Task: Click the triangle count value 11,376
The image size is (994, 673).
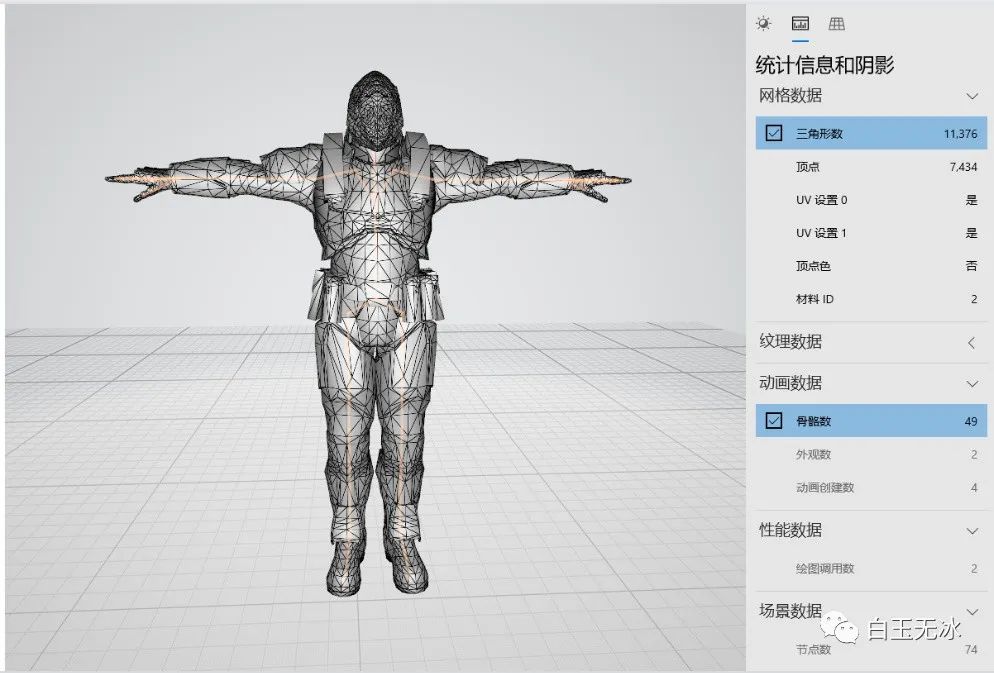Action: point(960,134)
